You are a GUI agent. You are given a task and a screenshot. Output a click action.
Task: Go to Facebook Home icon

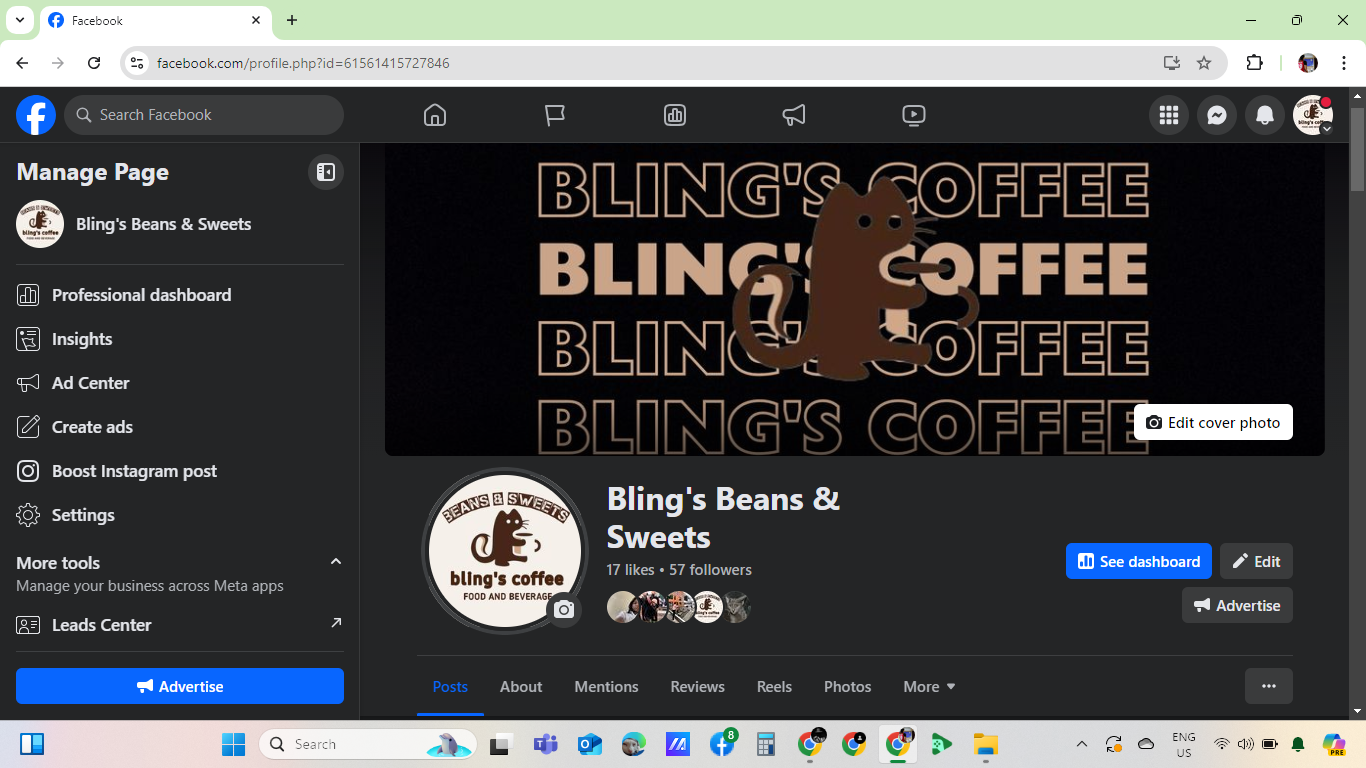(x=435, y=115)
